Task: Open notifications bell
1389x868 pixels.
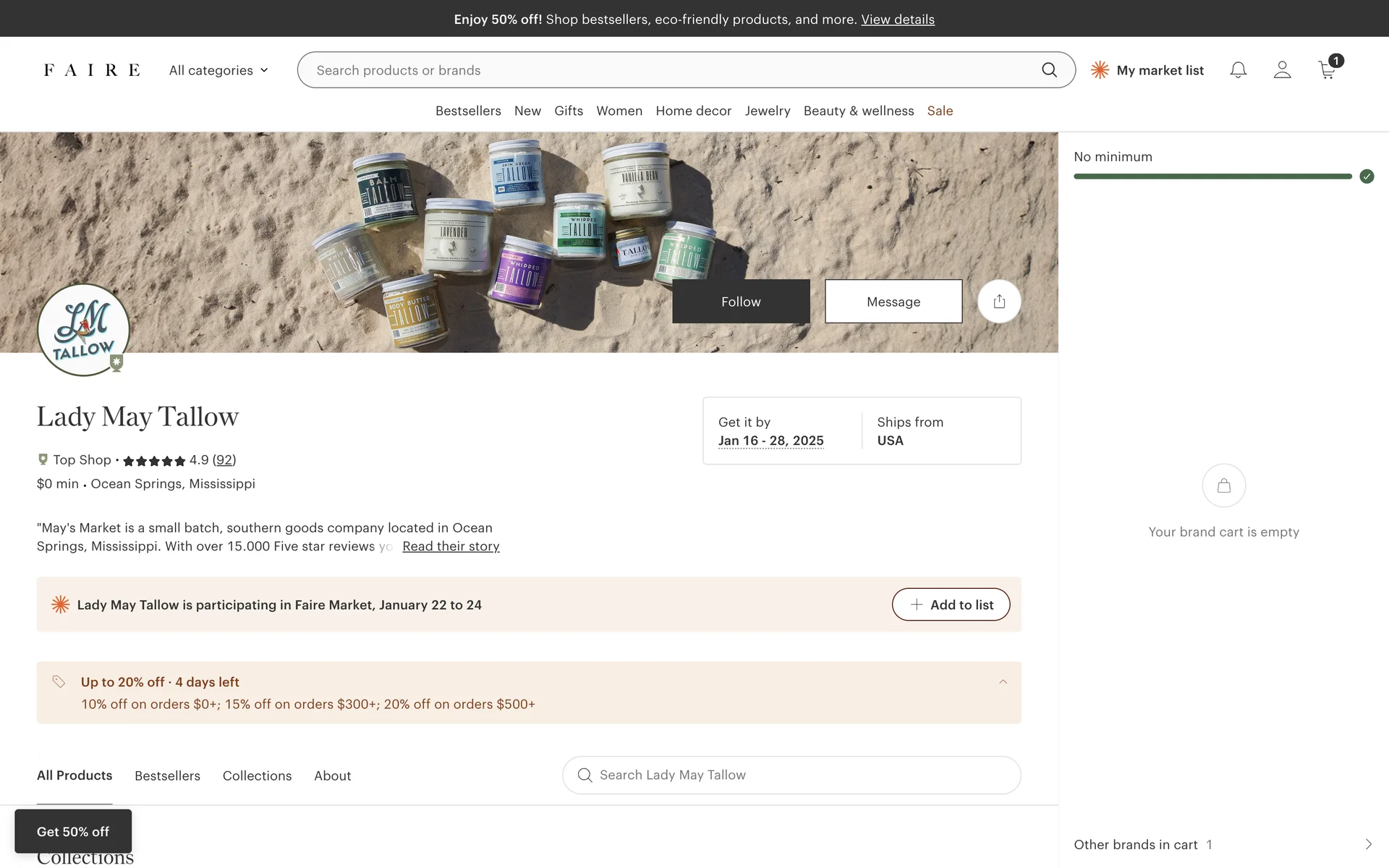Action: click(1238, 70)
